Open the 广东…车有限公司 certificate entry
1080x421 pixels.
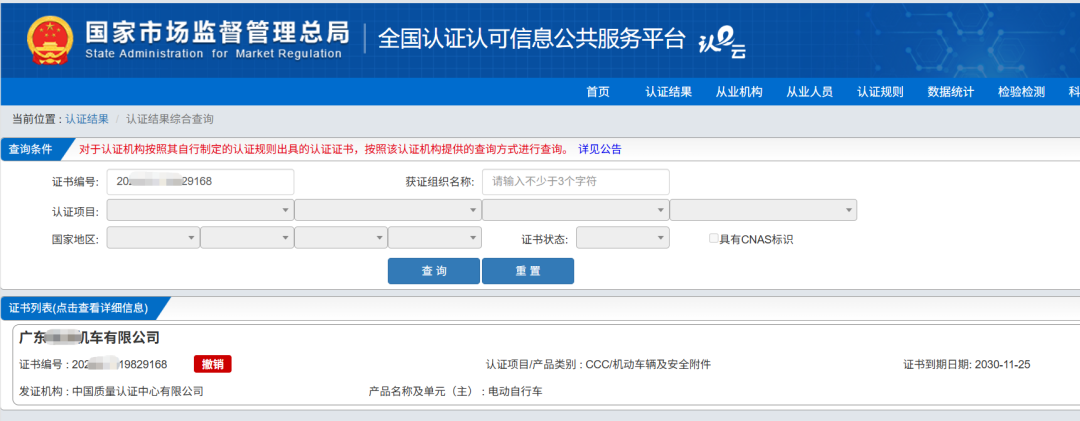pyautogui.click(x=90, y=338)
